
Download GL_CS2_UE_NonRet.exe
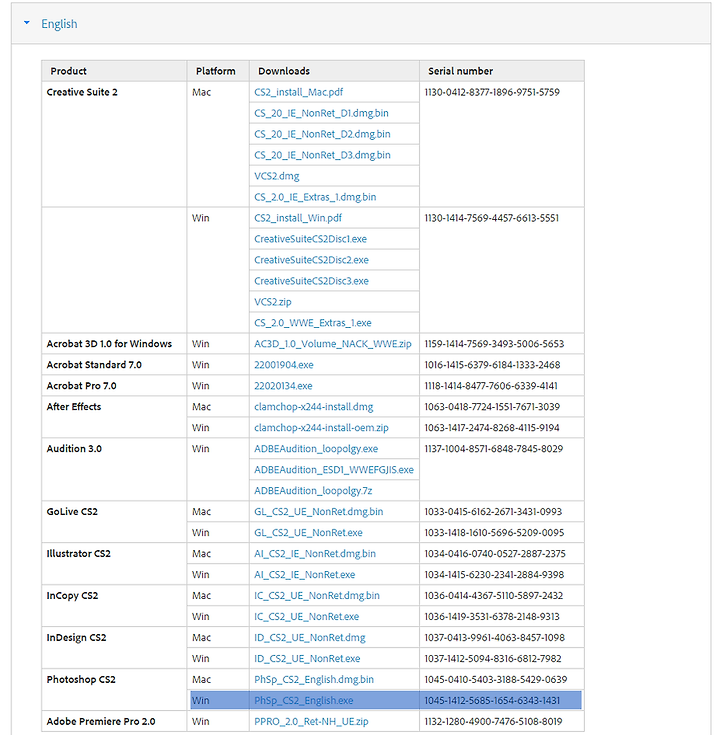pyautogui.click(x=308, y=533)
